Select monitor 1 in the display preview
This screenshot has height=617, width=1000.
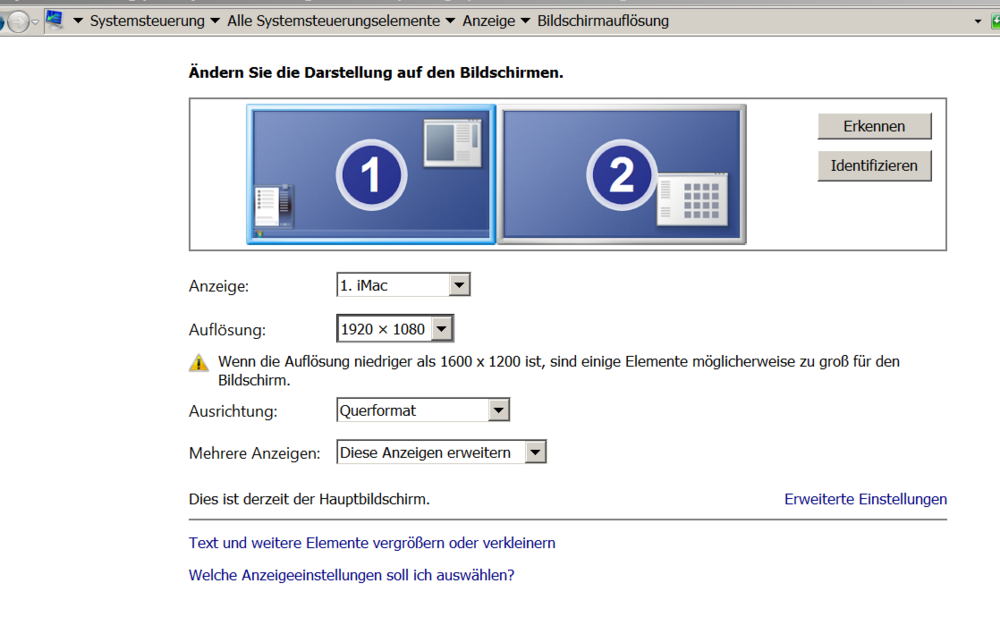click(370, 175)
